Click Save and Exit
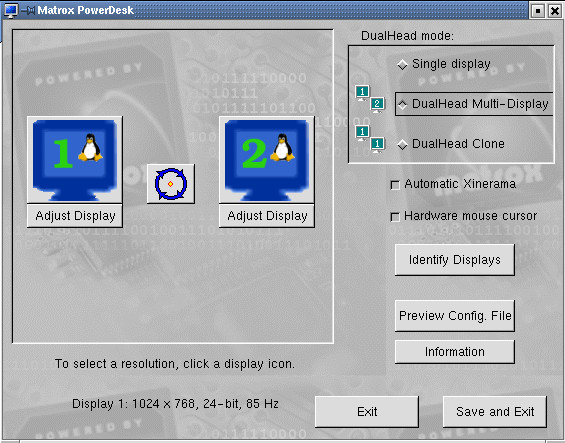This screenshot has height=443, width=565. click(495, 412)
